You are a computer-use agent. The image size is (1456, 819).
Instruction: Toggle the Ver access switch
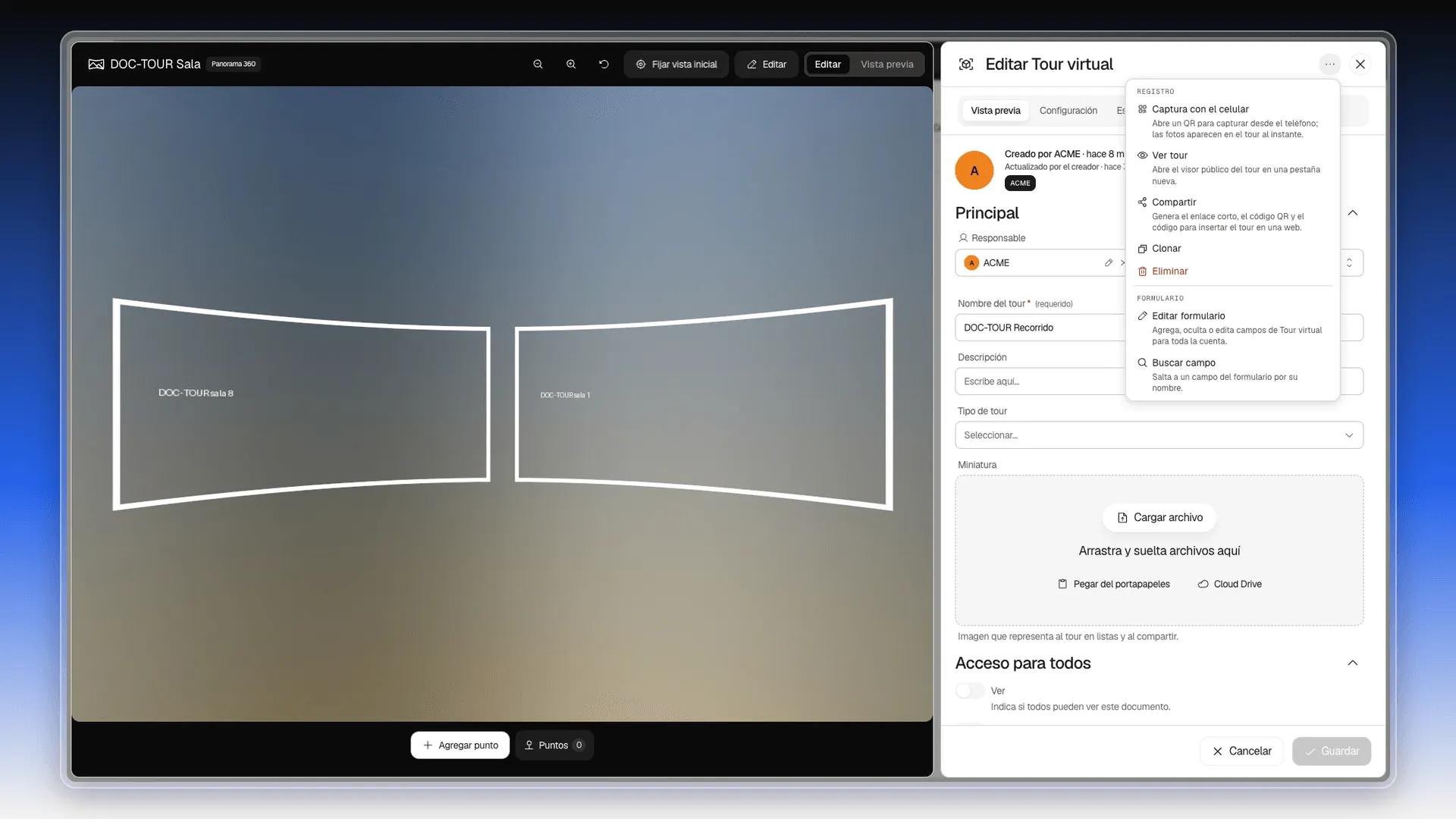(970, 691)
